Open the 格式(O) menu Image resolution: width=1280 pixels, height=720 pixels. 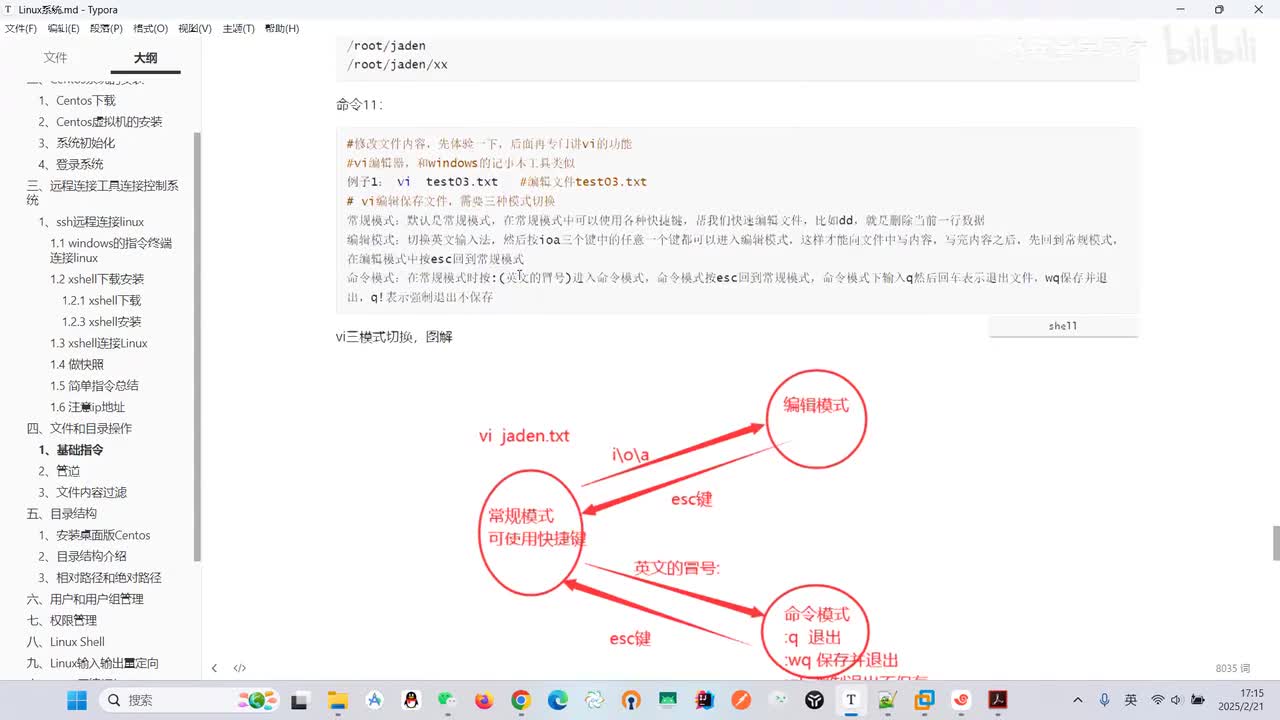(151, 28)
